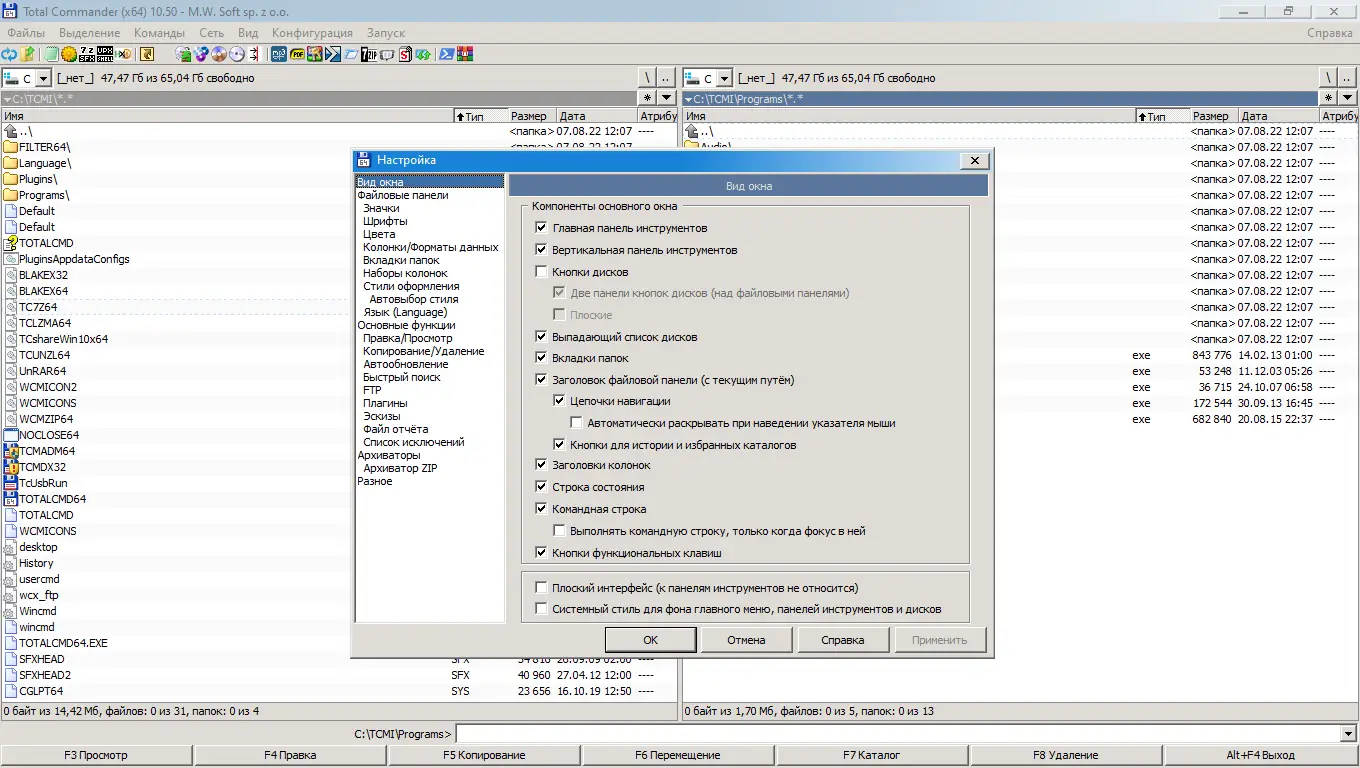Click the yellow sun-shaped toolbar icon

(x=68, y=54)
